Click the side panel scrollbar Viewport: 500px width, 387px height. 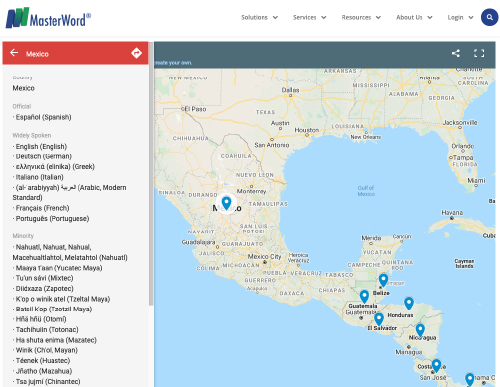click(151, 173)
